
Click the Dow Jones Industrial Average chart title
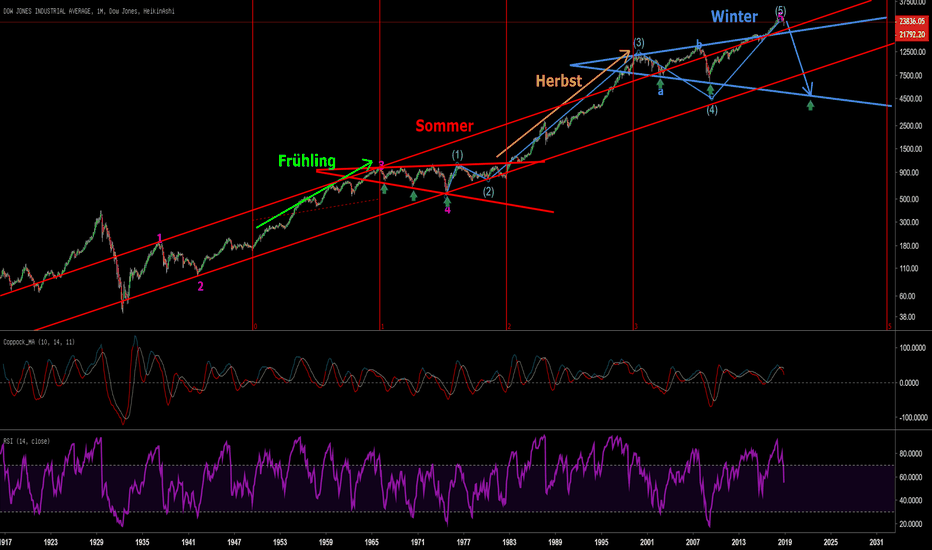[x=89, y=11]
